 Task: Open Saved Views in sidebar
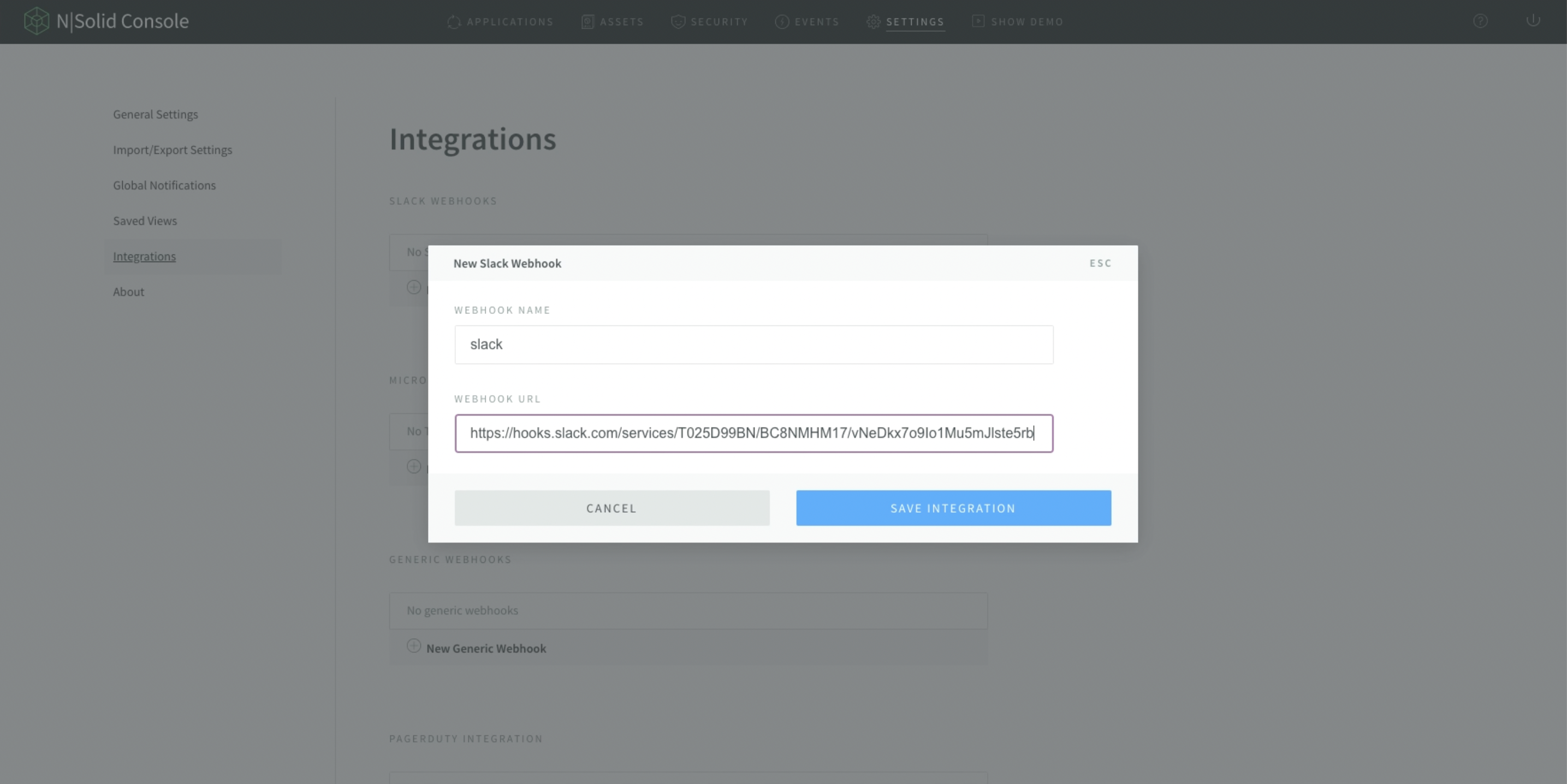click(145, 221)
